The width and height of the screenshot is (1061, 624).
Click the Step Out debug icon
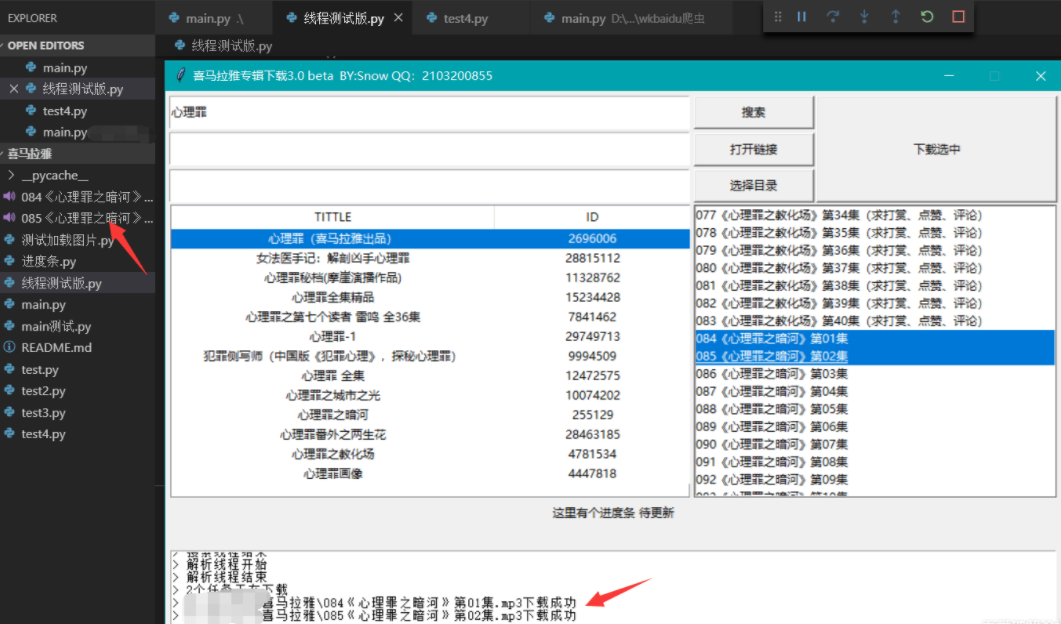point(895,17)
